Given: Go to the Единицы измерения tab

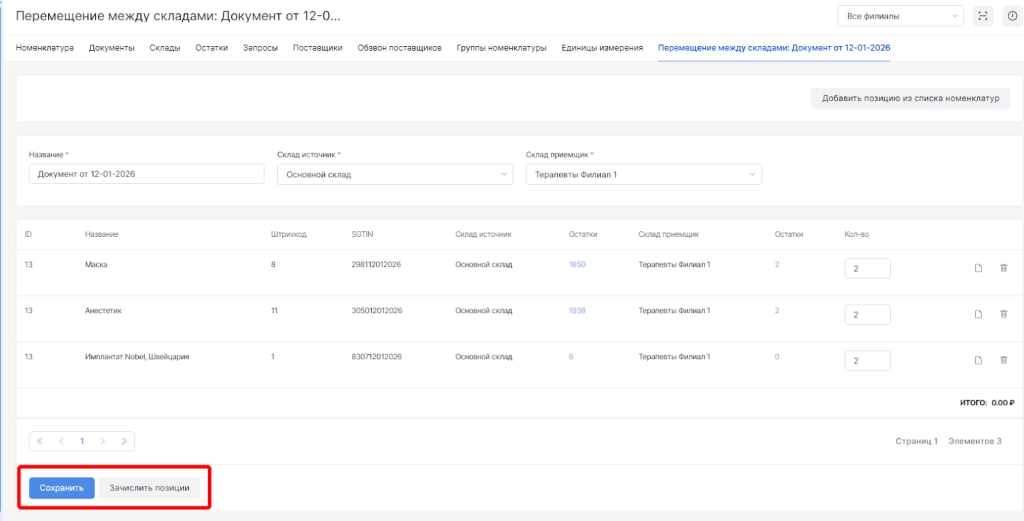Looking at the screenshot, I should coord(602,48).
